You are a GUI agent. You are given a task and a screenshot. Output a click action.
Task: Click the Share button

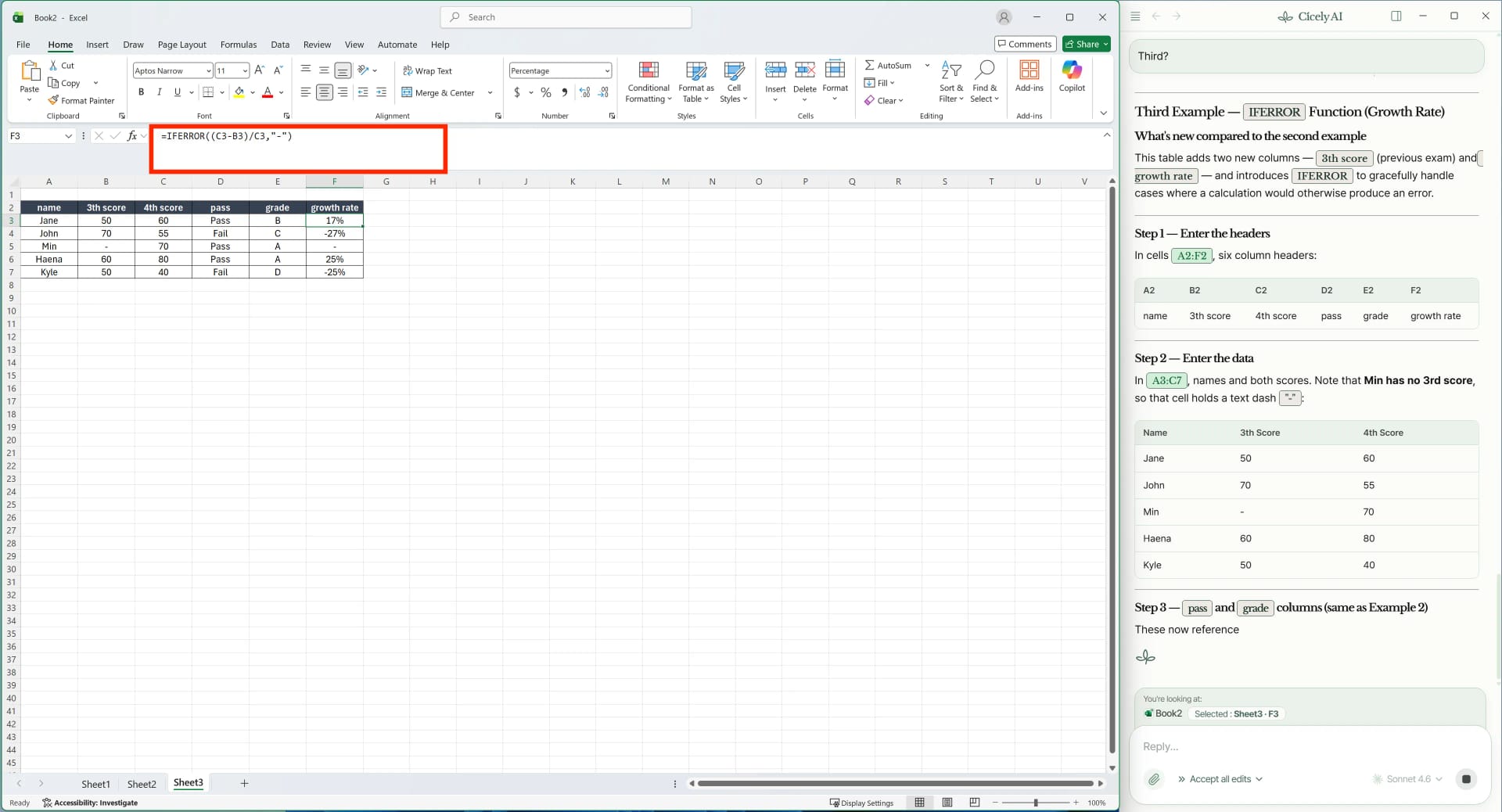(x=1085, y=44)
